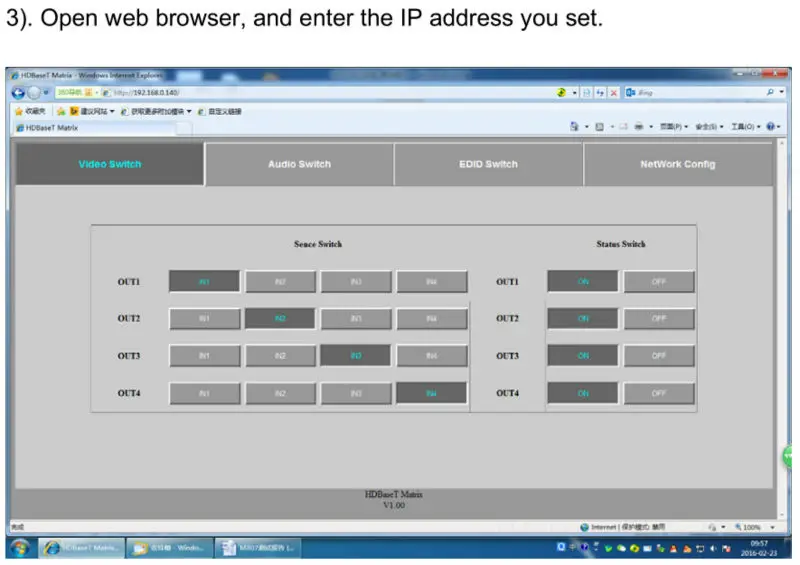Route OUT1 to IN2 in Source Switch
Viewport: 800px width, 565px height.
[280, 282]
